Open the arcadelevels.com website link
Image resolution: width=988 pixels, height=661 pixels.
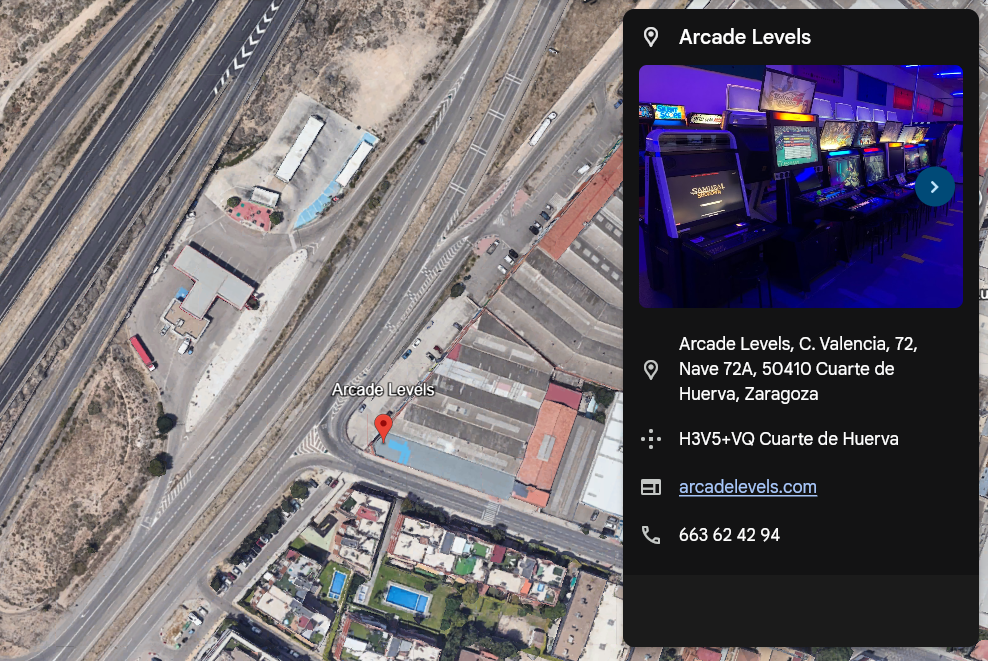(x=747, y=487)
